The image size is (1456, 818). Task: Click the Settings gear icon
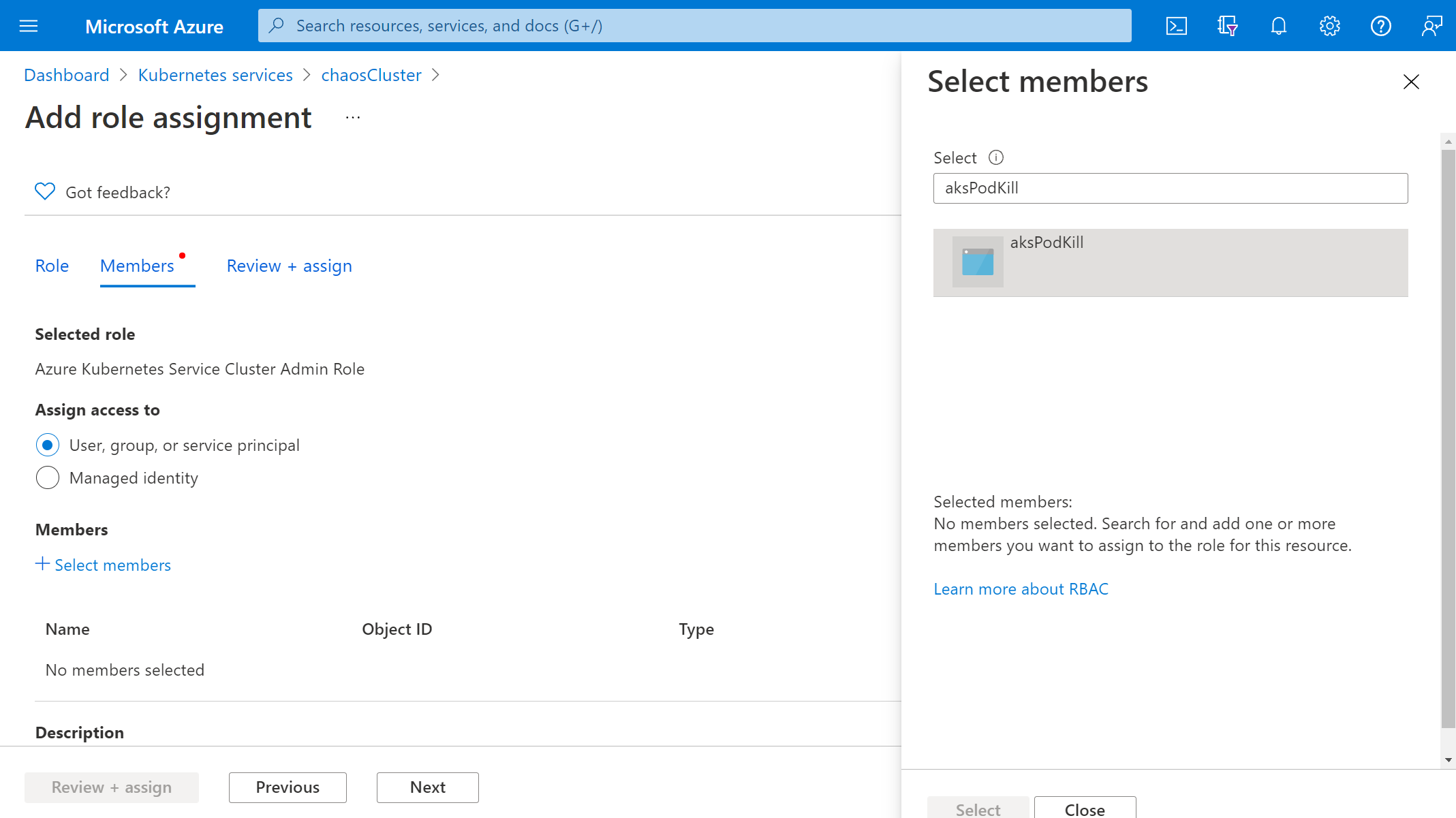1330,25
